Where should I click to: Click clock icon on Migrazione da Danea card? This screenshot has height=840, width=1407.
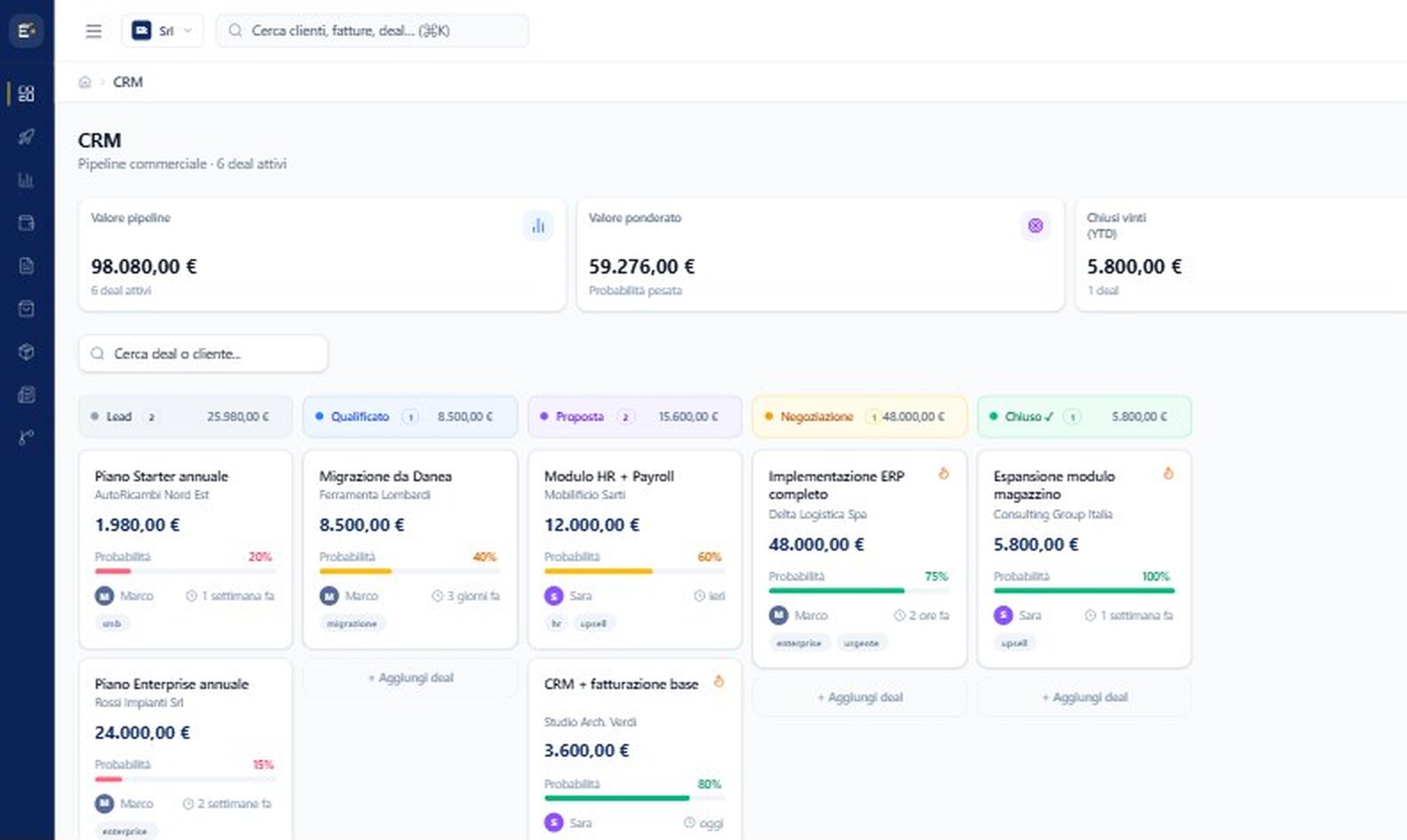(437, 596)
